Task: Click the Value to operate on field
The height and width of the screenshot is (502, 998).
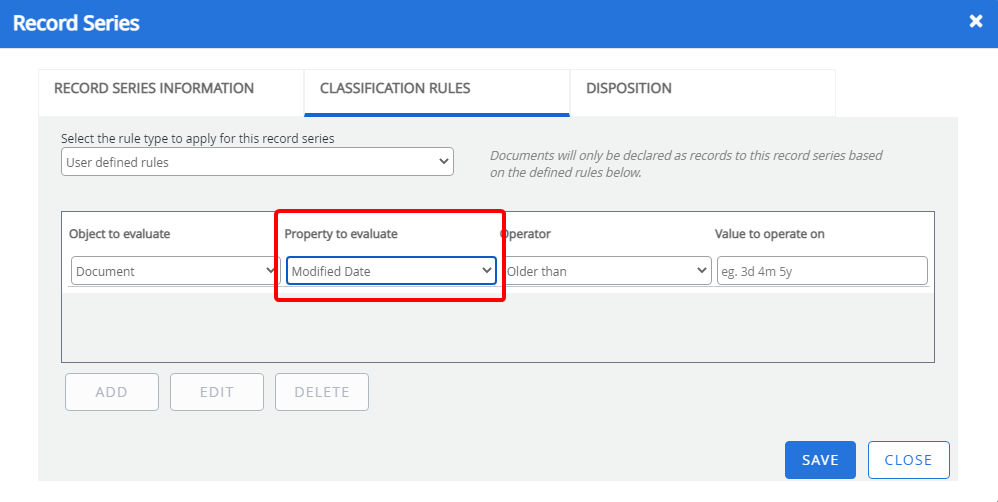Action: point(821,271)
